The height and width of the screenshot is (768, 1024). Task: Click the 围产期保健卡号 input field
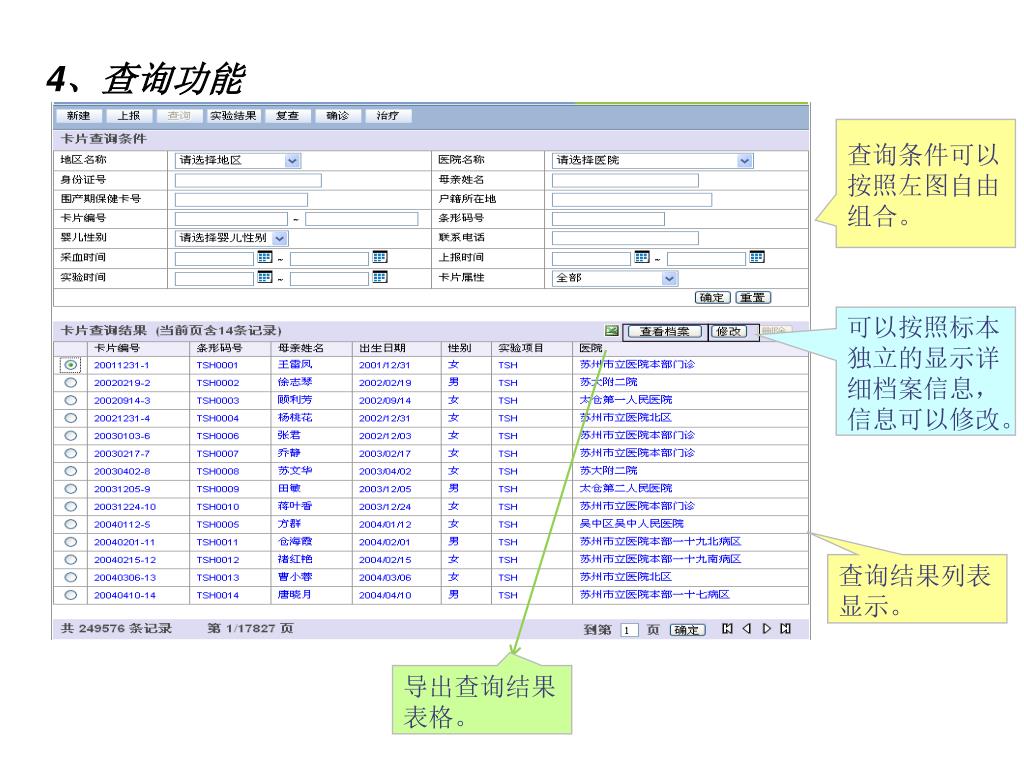tap(241, 200)
